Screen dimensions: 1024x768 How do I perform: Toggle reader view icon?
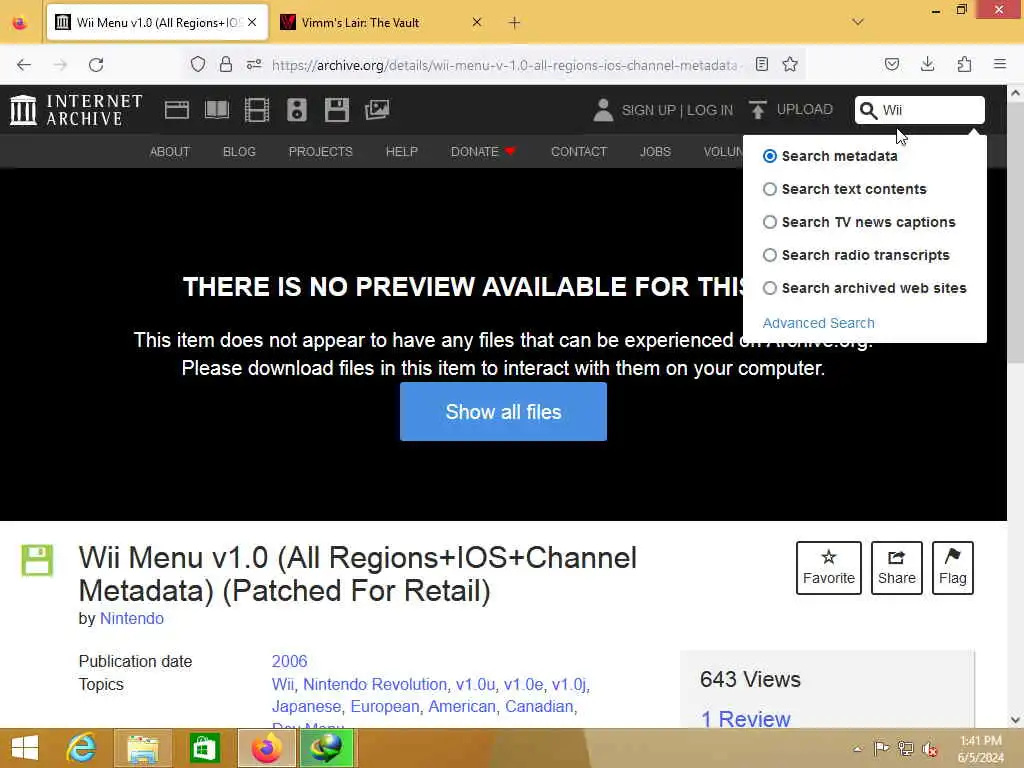coord(761,64)
